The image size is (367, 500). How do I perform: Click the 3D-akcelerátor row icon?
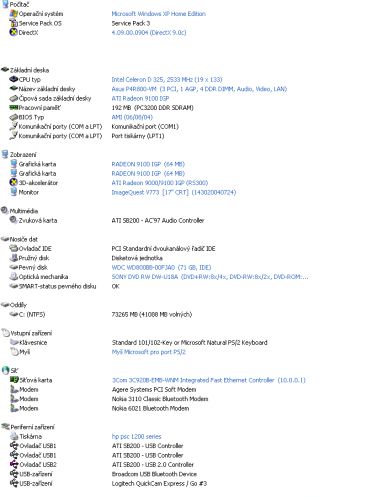coord(14,183)
